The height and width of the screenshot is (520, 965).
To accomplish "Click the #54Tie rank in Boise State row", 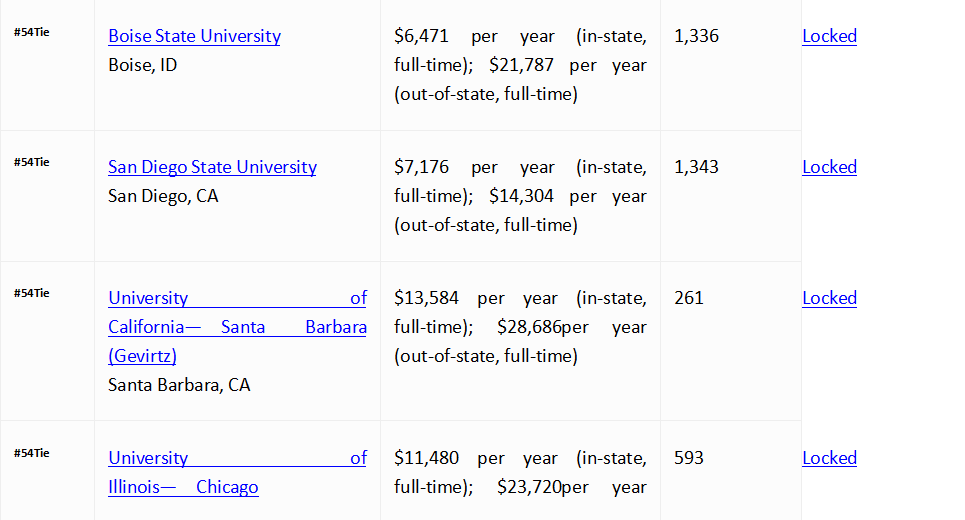I will [x=32, y=33].
